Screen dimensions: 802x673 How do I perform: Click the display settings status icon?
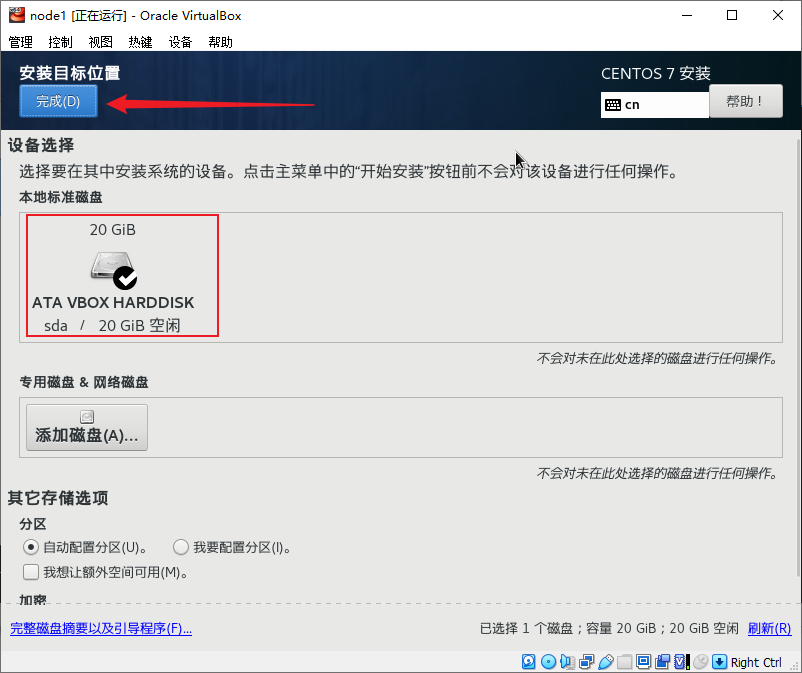[x=643, y=662]
